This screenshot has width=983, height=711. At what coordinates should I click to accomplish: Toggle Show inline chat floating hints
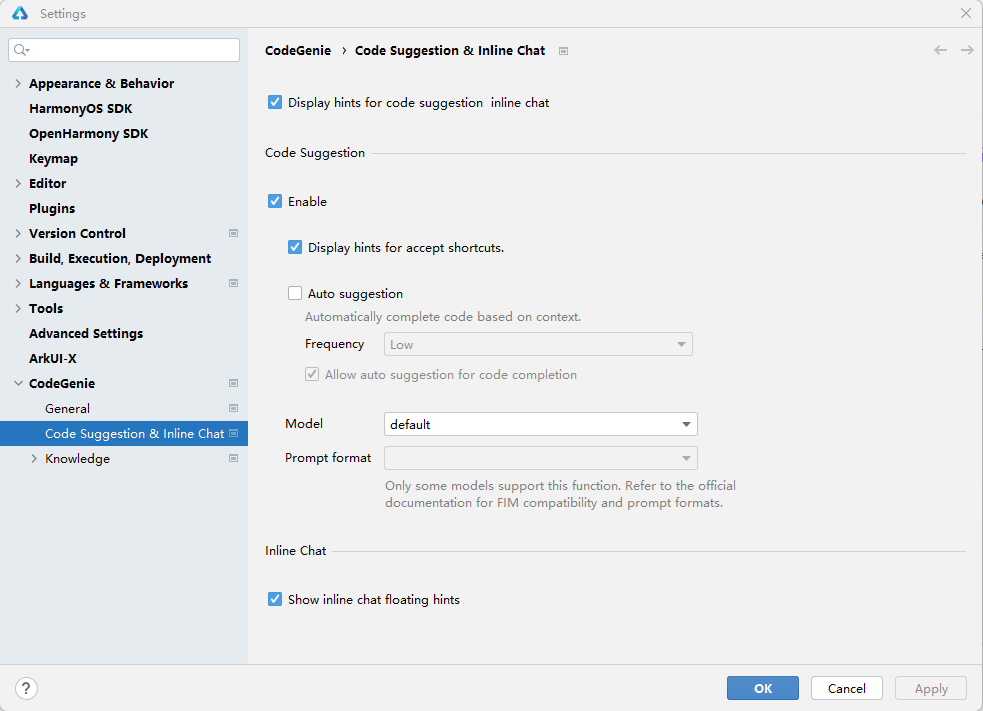(x=275, y=600)
